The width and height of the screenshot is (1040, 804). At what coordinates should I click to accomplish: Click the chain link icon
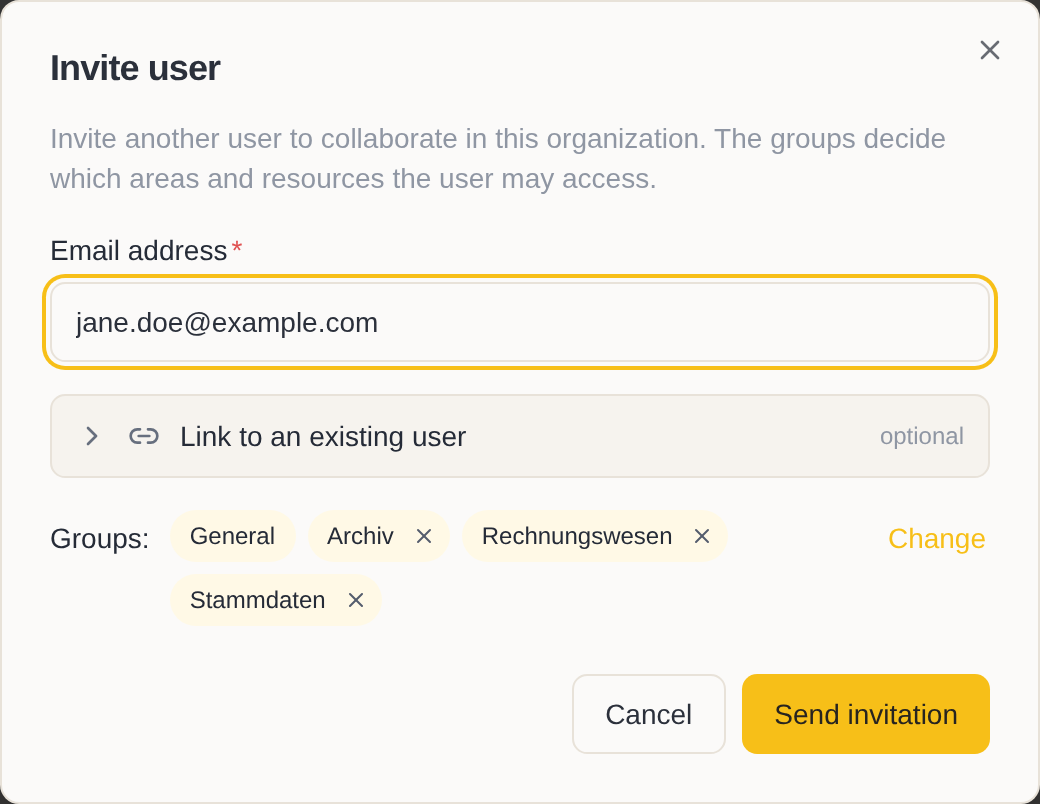144,436
